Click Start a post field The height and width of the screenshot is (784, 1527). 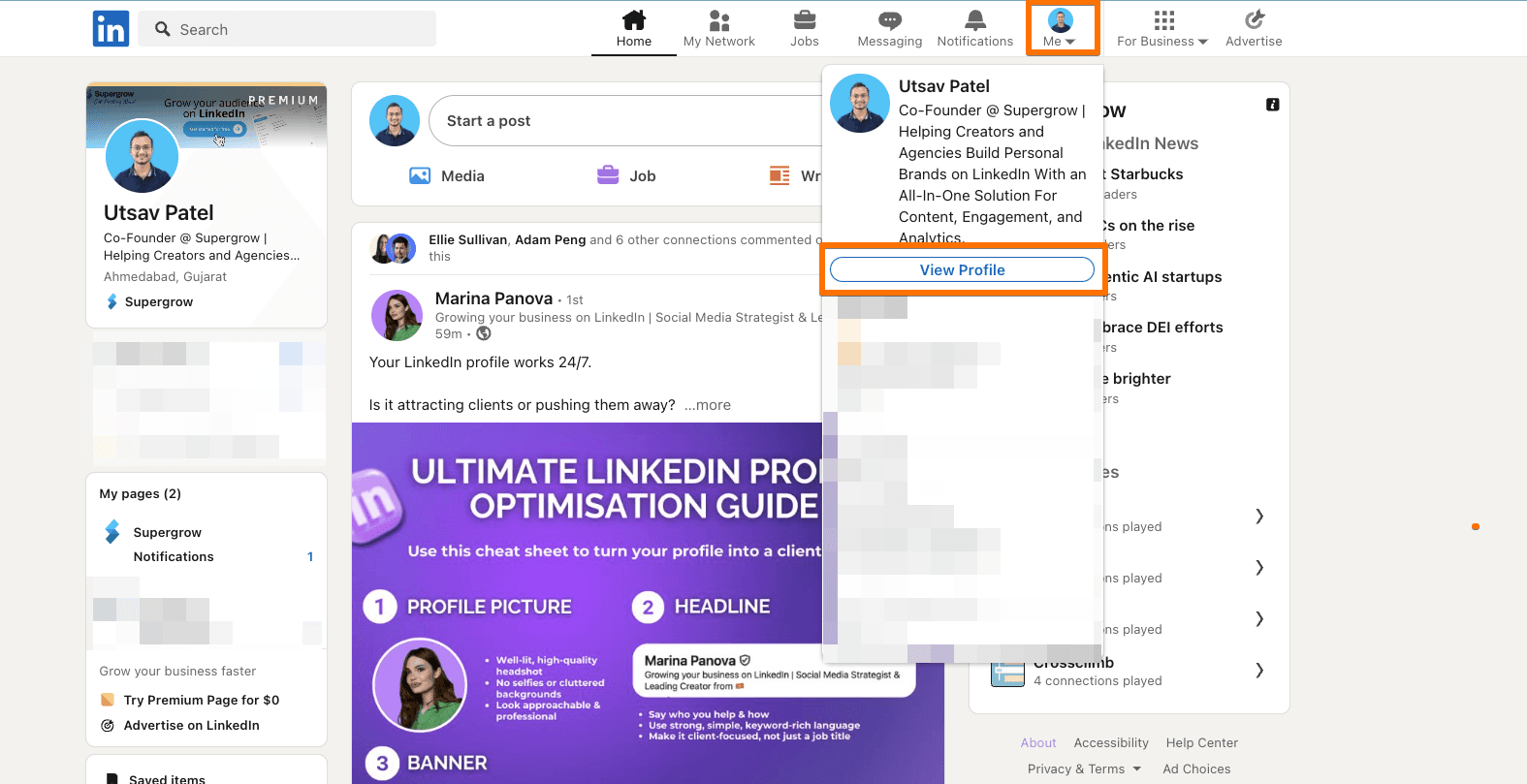(625, 121)
